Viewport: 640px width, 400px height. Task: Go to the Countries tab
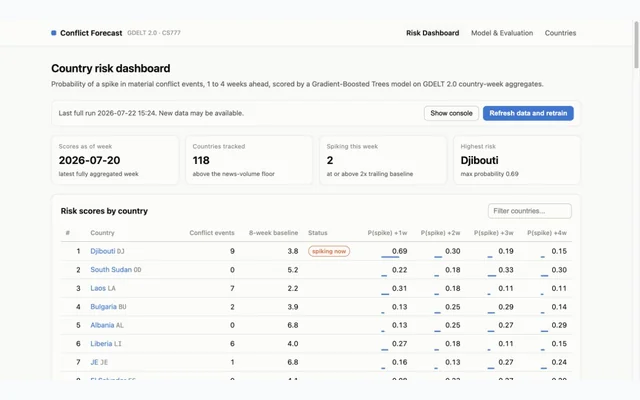click(560, 33)
